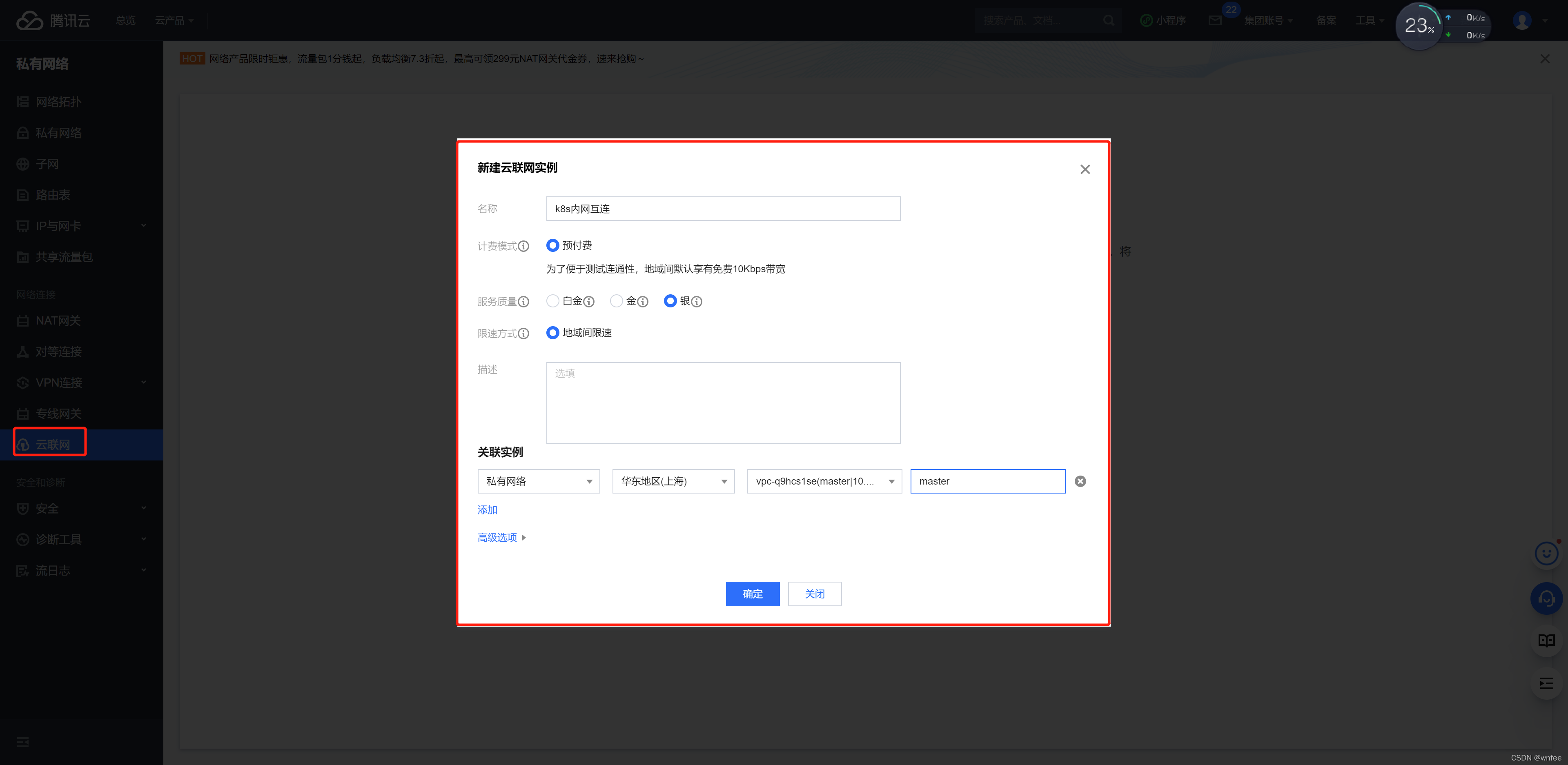Click the 描述 description textarea
This screenshot has width=1568, height=765.
(x=722, y=402)
